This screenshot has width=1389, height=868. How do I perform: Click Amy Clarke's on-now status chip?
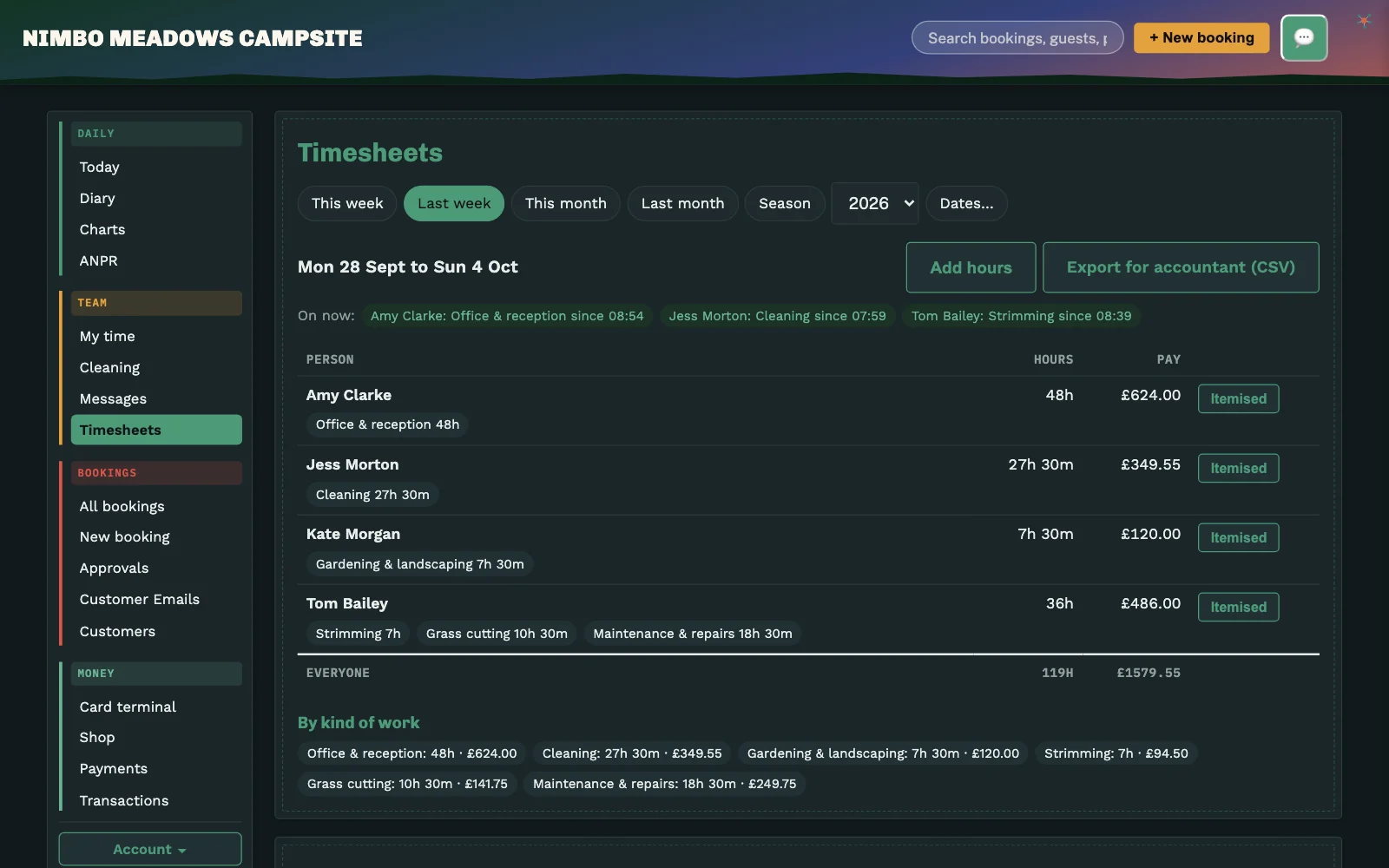[x=507, y=316]
